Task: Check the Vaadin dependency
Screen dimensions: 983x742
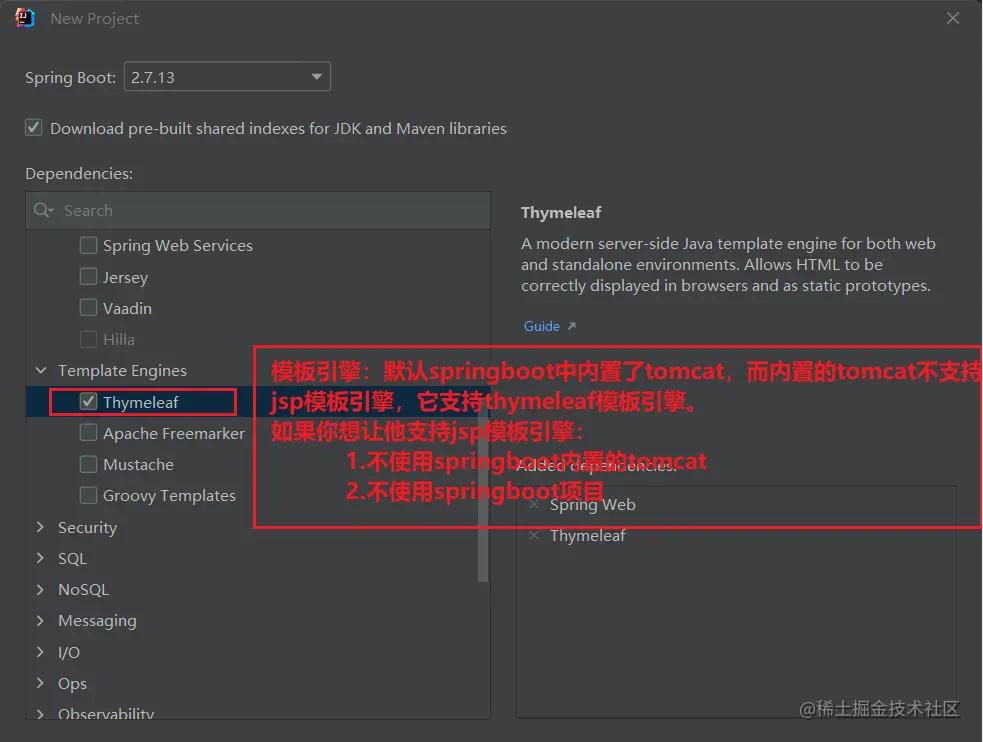Action: pos(88,308)
